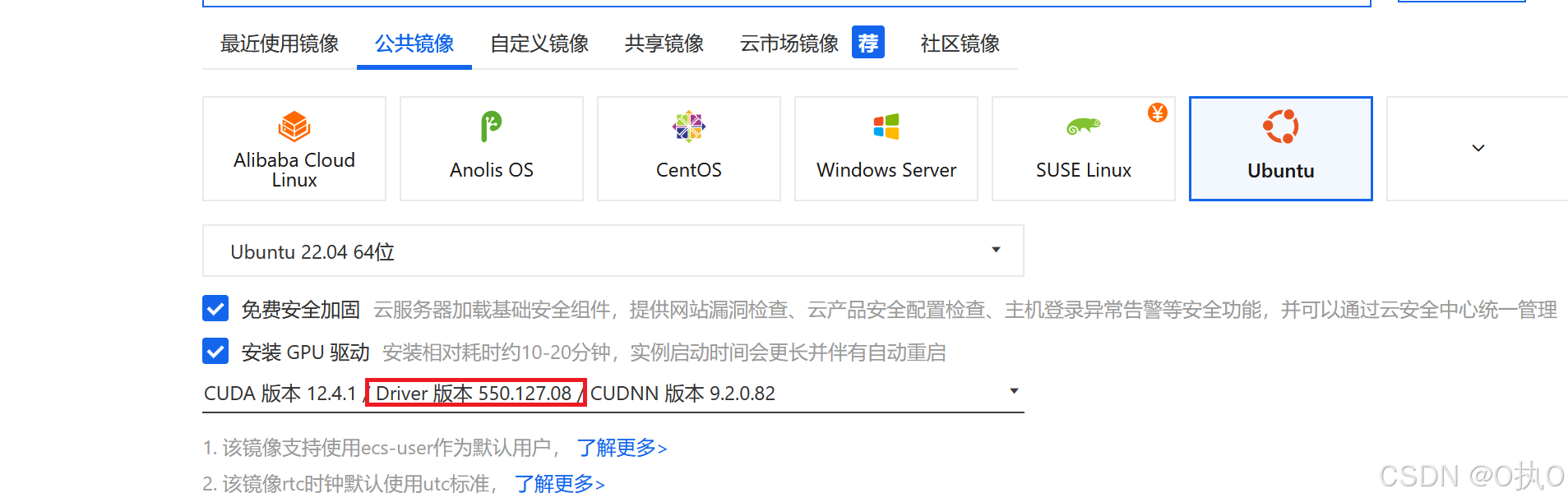Choose the Anolis OS logo
Viewport: 1568px width, 502px height.
tap(491, 127)
